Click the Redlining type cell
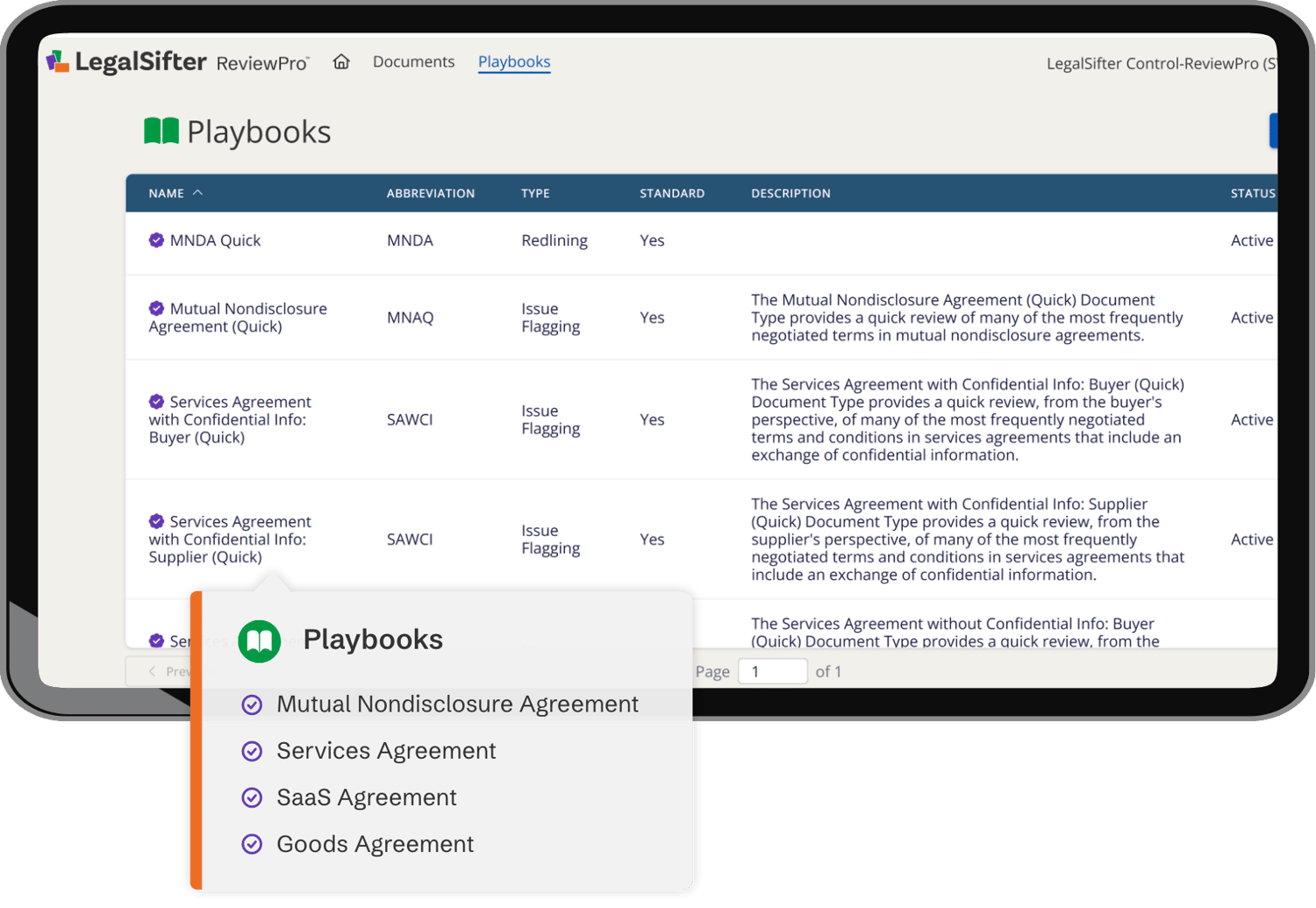Image resolution: width=1316 pixels, height=908 pixels. pos(554,240)
